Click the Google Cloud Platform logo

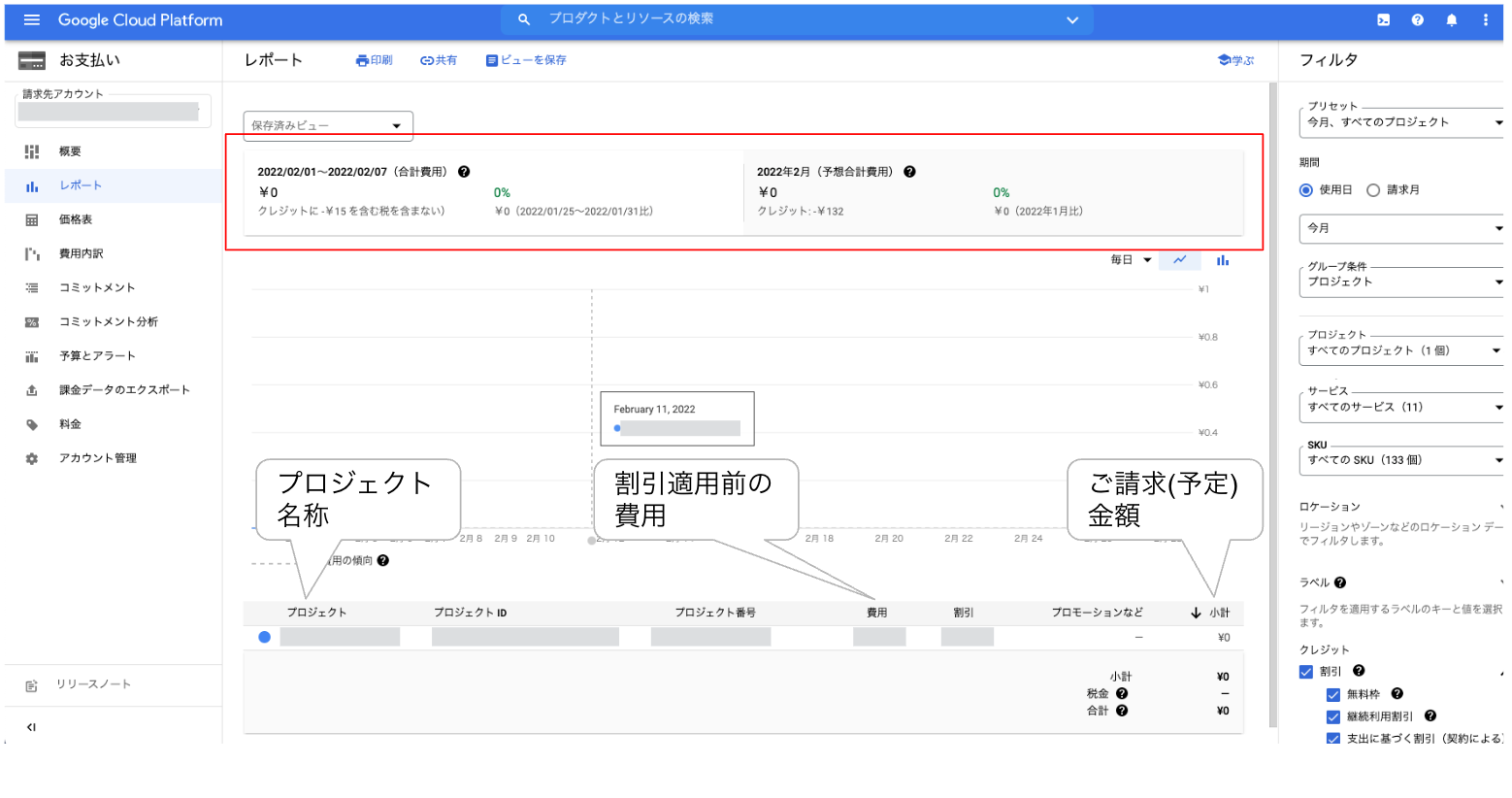tap(140, 19)
